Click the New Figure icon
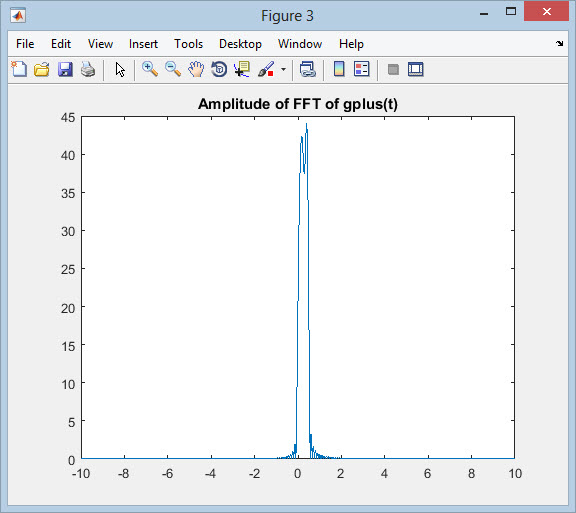 19,69
